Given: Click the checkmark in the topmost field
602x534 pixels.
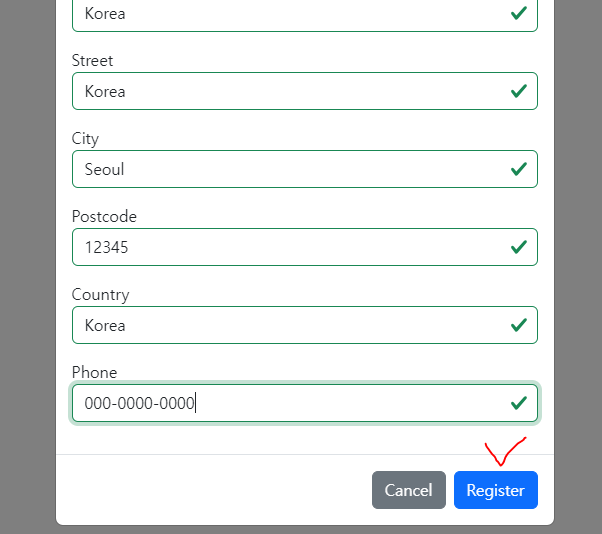Looking at the screenshot, I should [518, 14].
